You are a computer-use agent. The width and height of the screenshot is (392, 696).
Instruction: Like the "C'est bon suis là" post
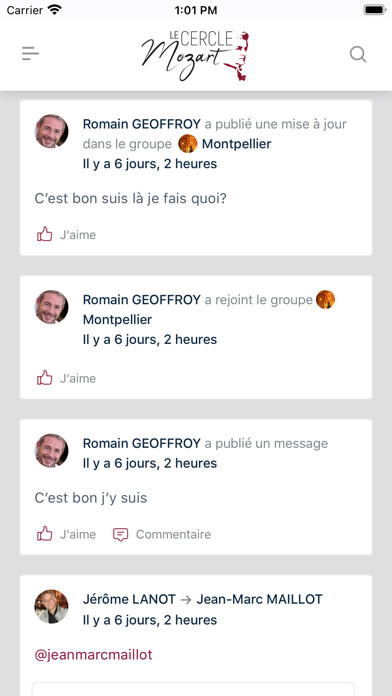coord(44,234)
